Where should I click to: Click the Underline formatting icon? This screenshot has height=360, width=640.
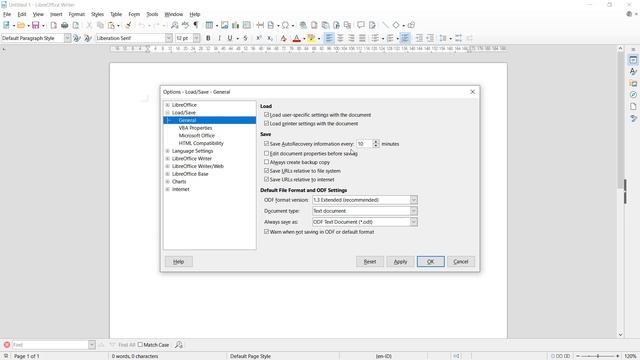point(230,38)
